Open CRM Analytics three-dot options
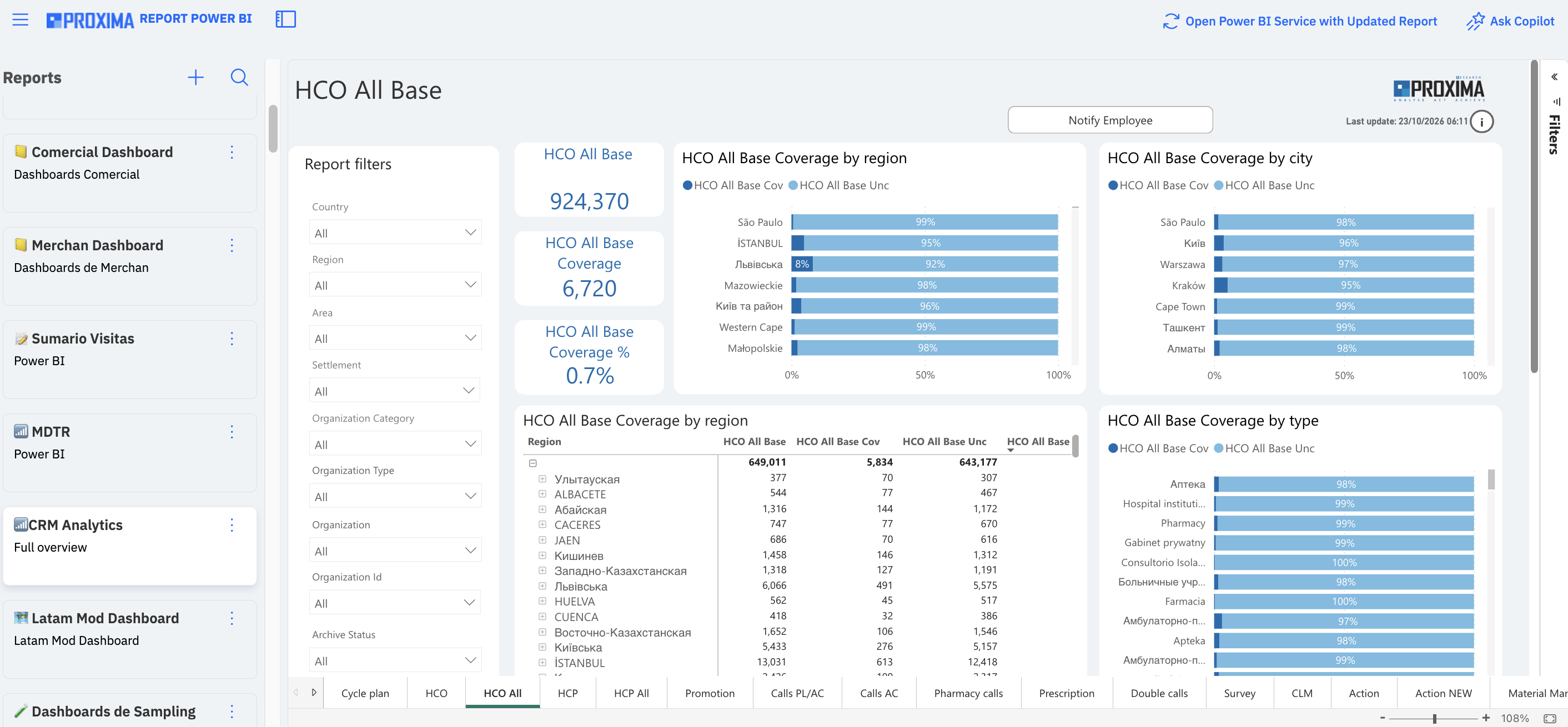Screen dimensions: 1568x727 click(232, 525)
